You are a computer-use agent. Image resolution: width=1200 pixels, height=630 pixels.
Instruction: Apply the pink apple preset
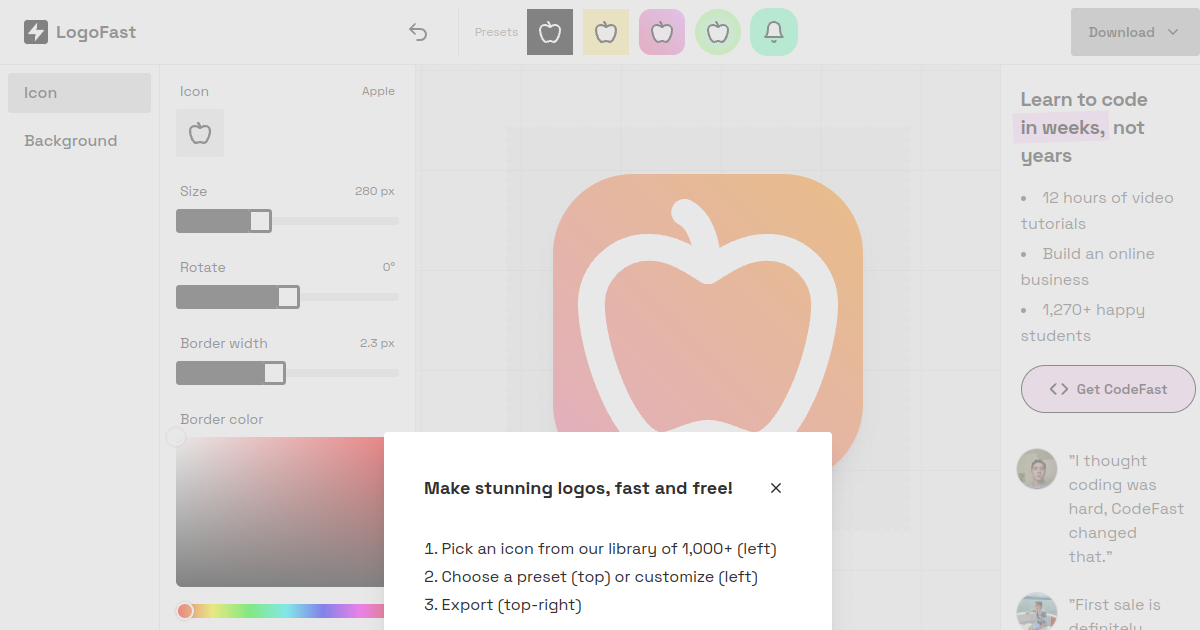point(662,32)
